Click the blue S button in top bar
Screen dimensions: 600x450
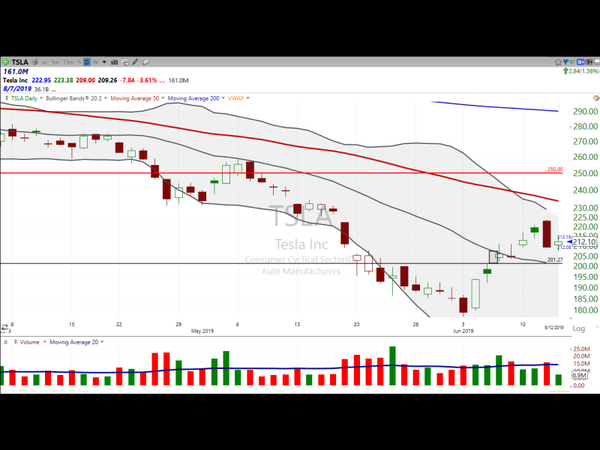[x=580, y=62]
